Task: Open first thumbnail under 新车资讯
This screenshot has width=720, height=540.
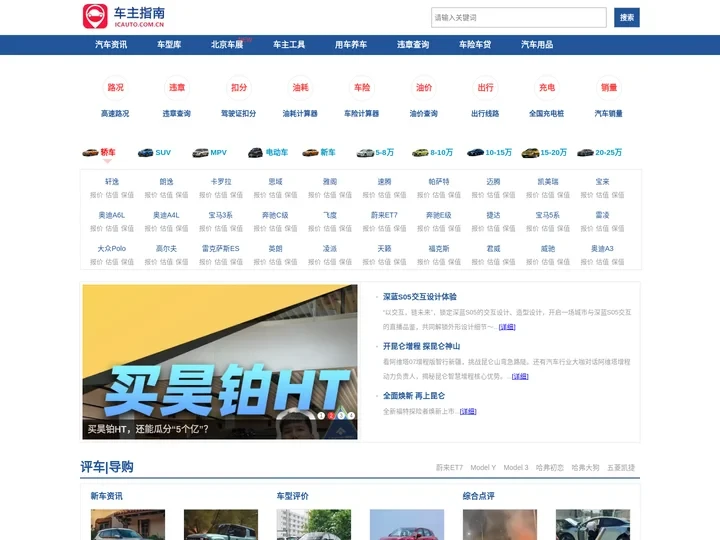Action: (x=128, y=524)
